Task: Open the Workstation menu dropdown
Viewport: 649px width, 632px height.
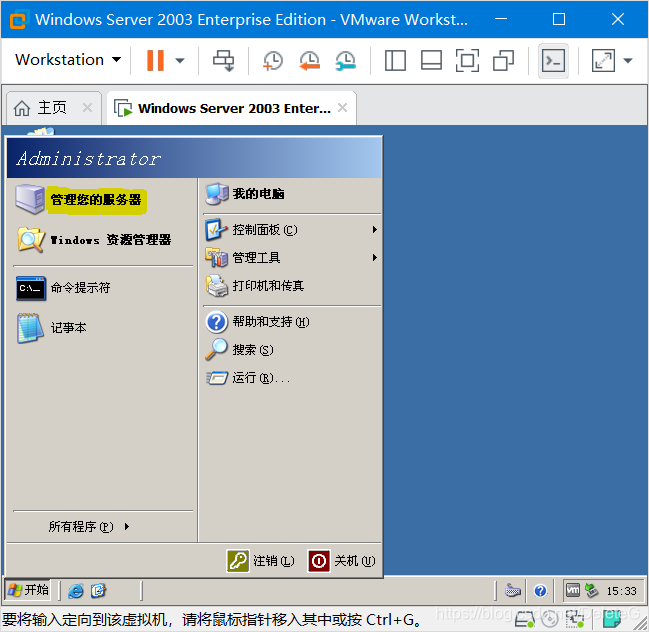Action: pyautogui.click(x=68, y=60)
